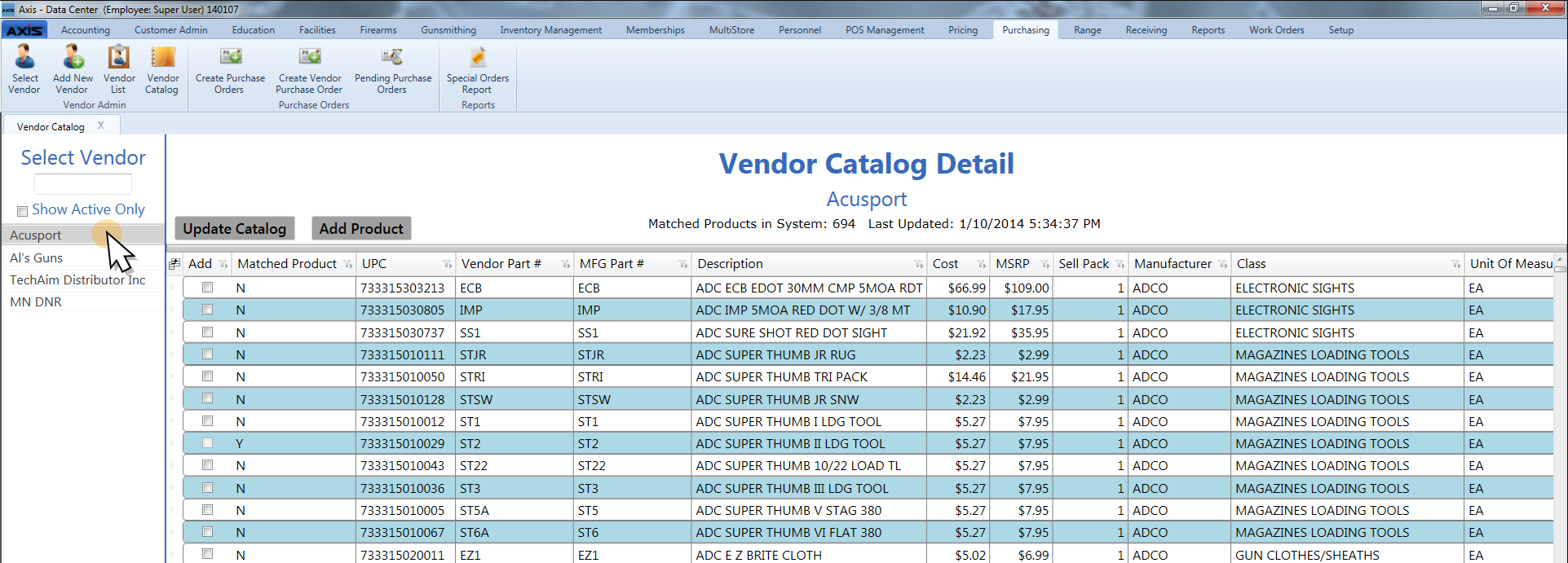Viewport: 1568px width, 563px height.
Task: Open the Inventory Management tab
Action: (551, 30)
